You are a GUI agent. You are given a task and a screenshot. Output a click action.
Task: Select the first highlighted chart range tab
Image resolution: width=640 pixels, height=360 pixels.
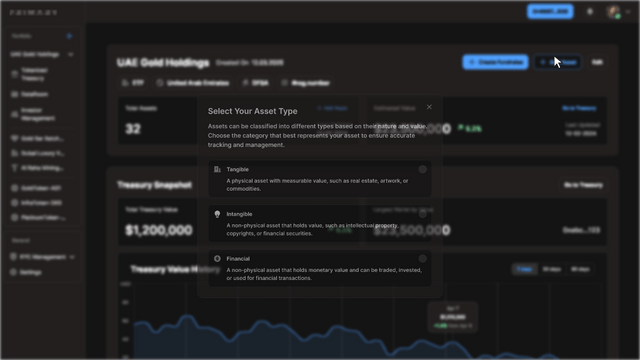[x=524, y=269]
